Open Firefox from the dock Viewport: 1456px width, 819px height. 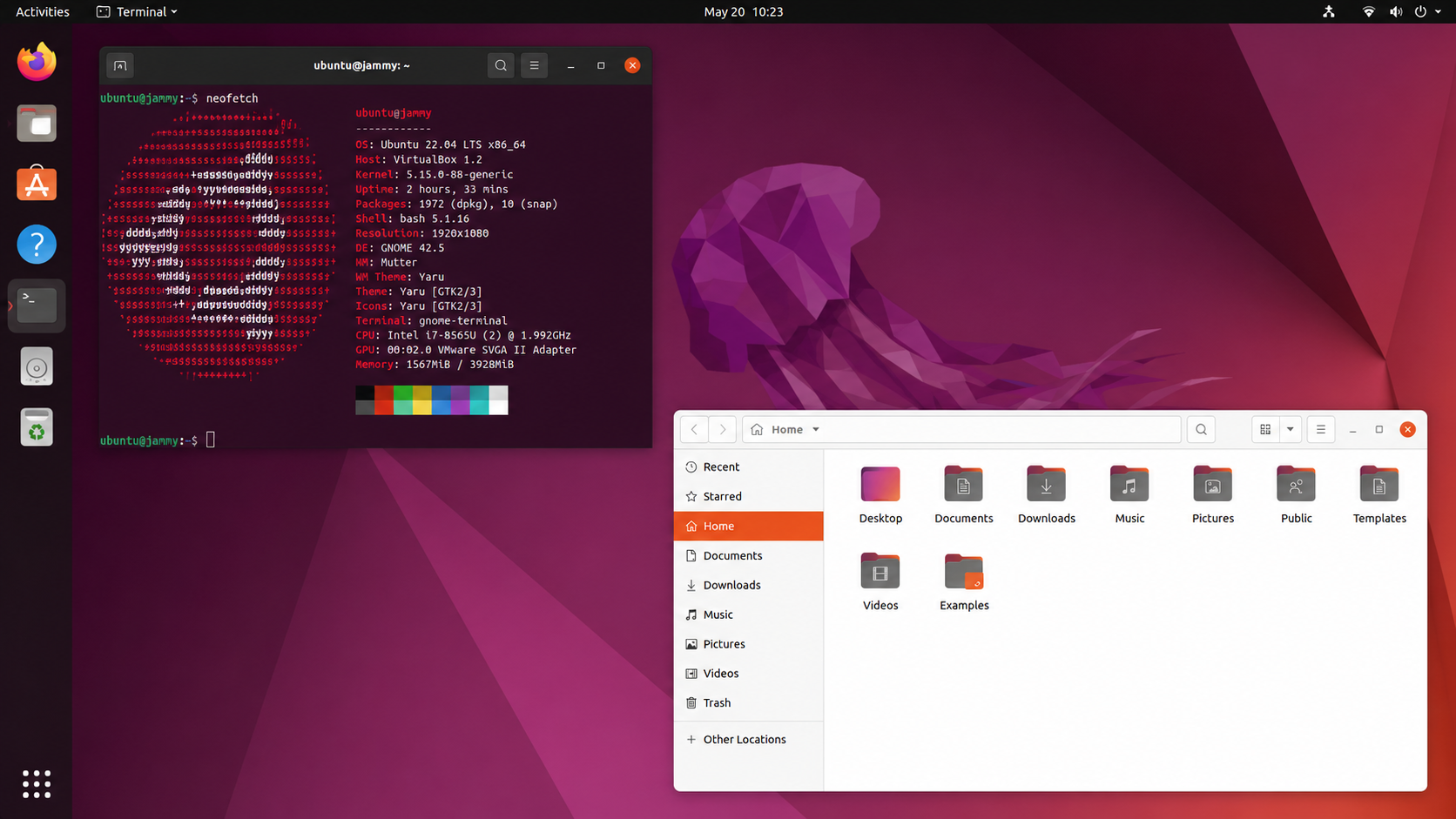point(37,62)
